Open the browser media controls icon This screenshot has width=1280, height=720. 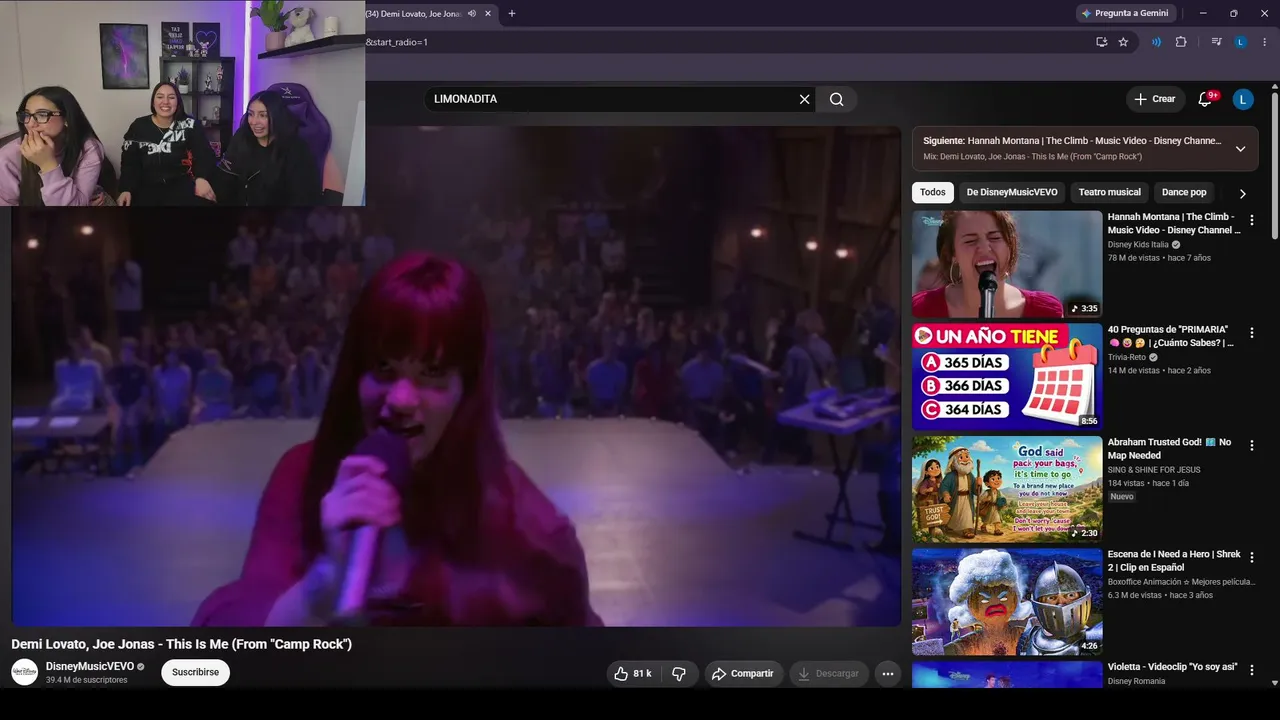tap(1216, 42)
